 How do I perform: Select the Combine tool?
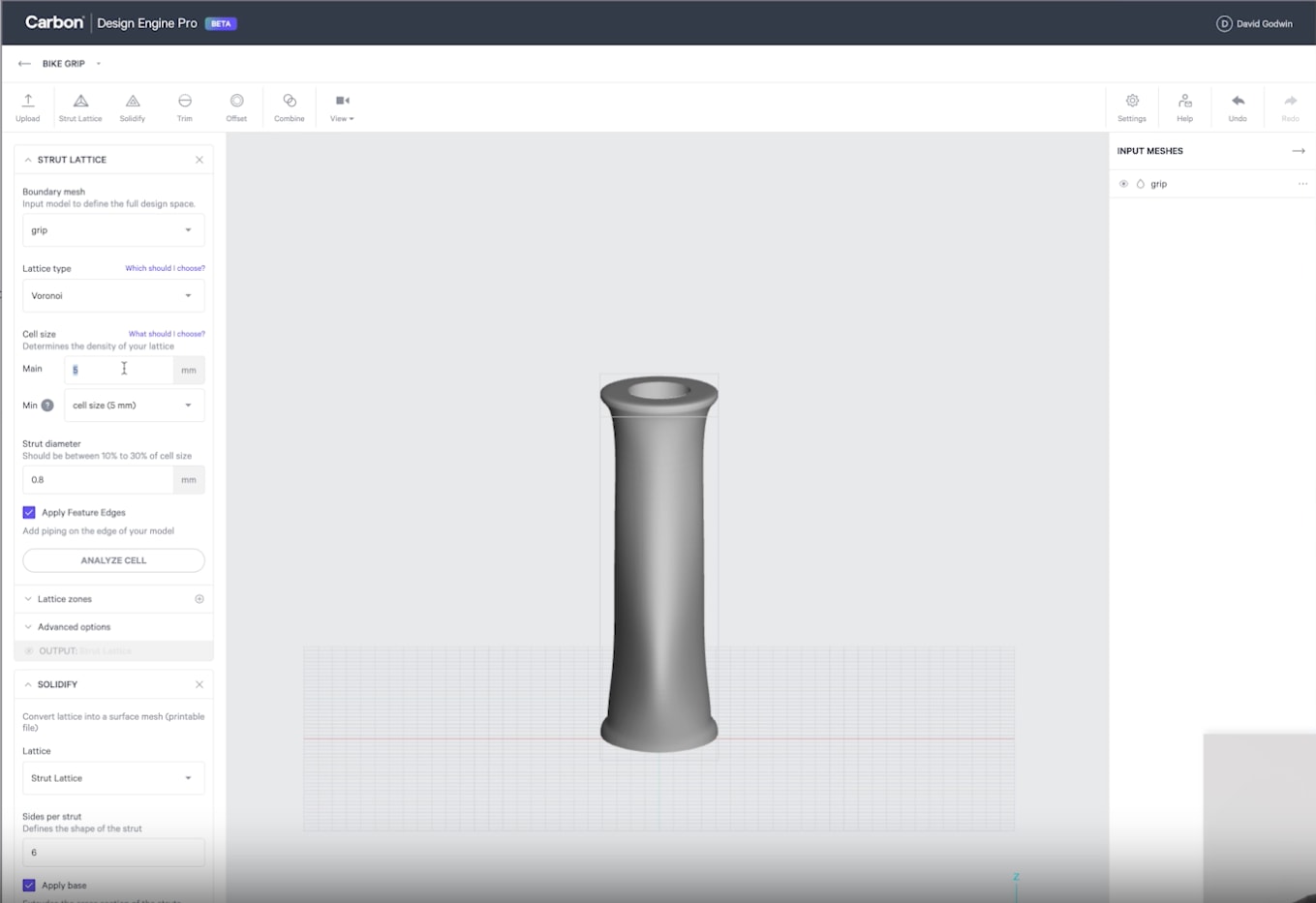click(x=289, y=106)
